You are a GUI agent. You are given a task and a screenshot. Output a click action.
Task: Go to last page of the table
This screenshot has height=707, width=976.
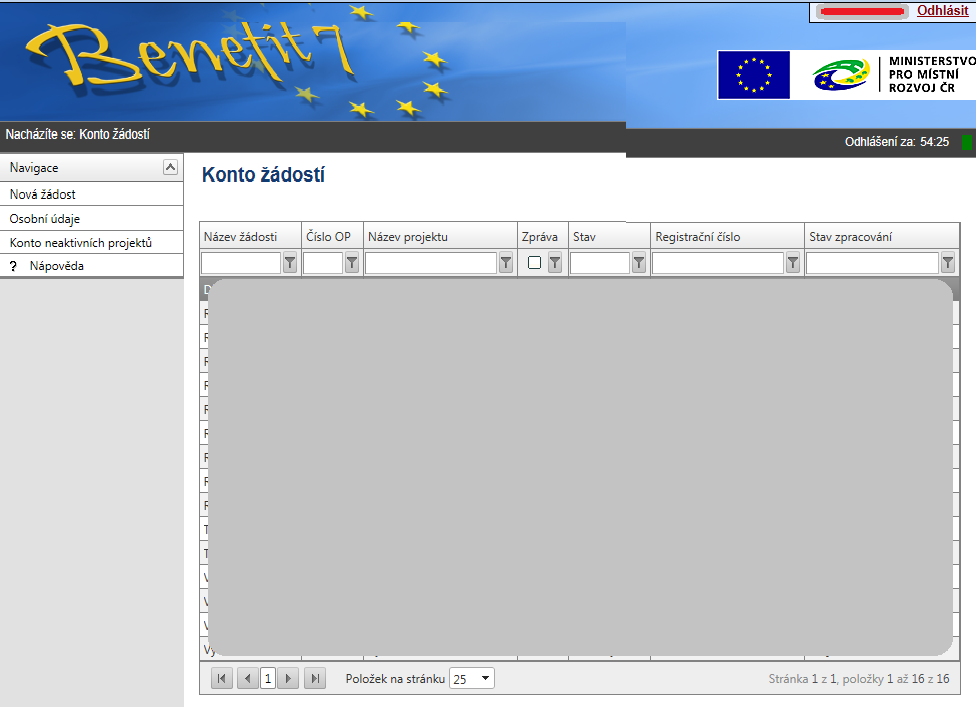click(x=315, y=678)
